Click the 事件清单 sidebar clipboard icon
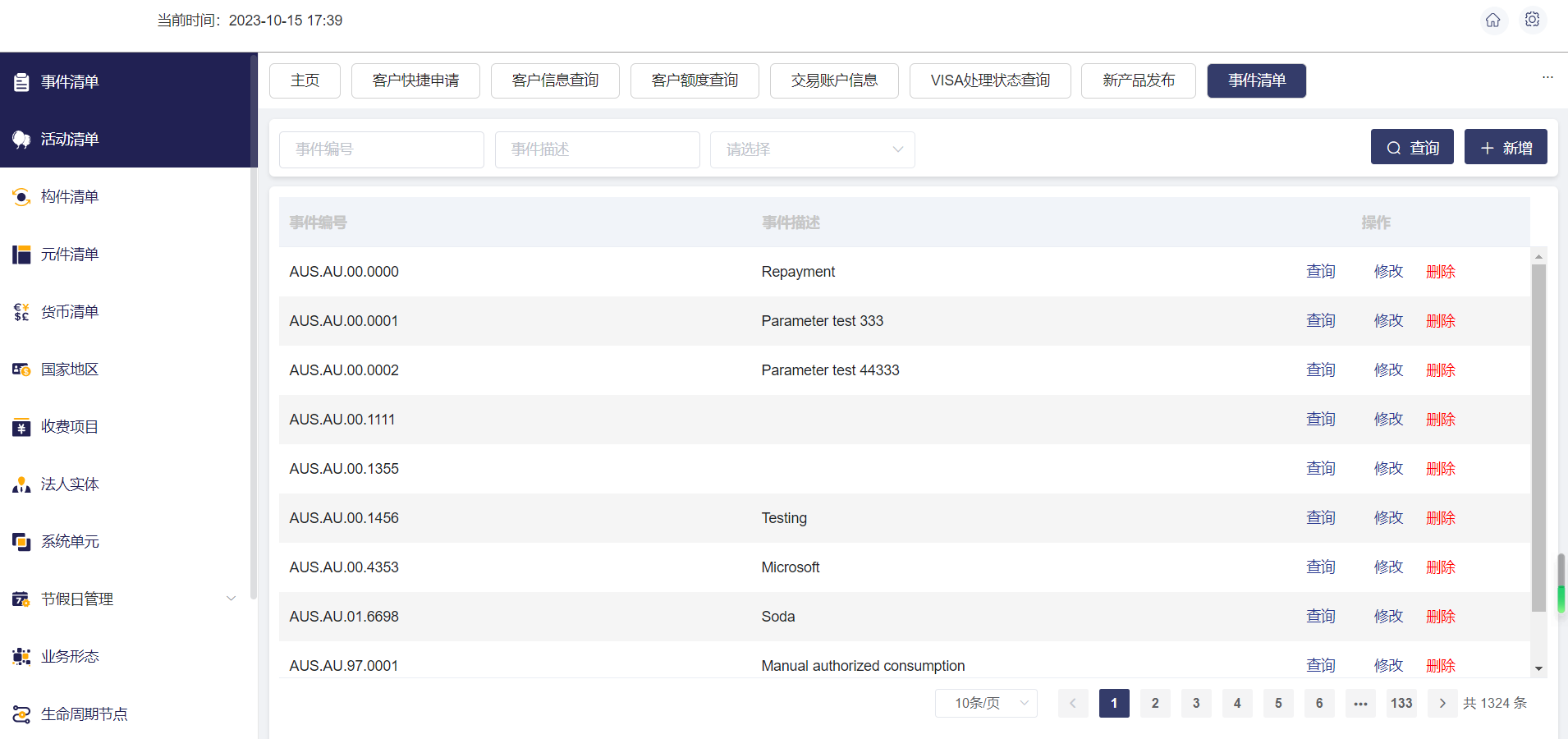Viewport: 1568px width, 739px height. (x=21, y=82)
